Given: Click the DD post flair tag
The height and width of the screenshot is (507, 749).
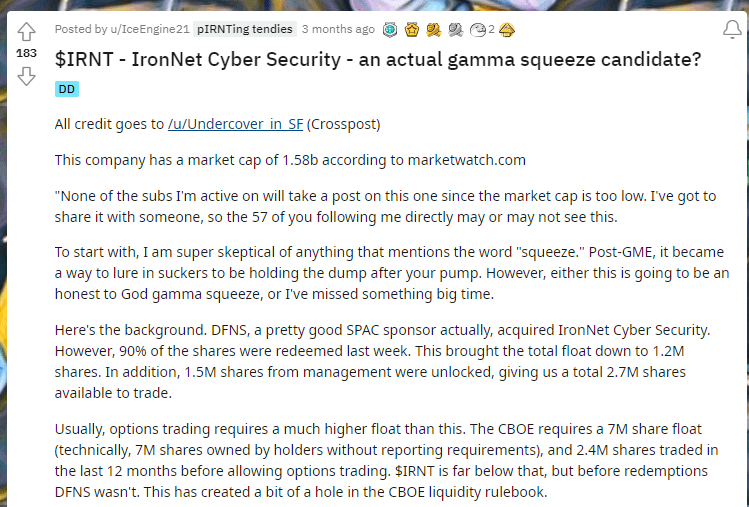Looking at the screenshot, I should [x=66, y=89].
